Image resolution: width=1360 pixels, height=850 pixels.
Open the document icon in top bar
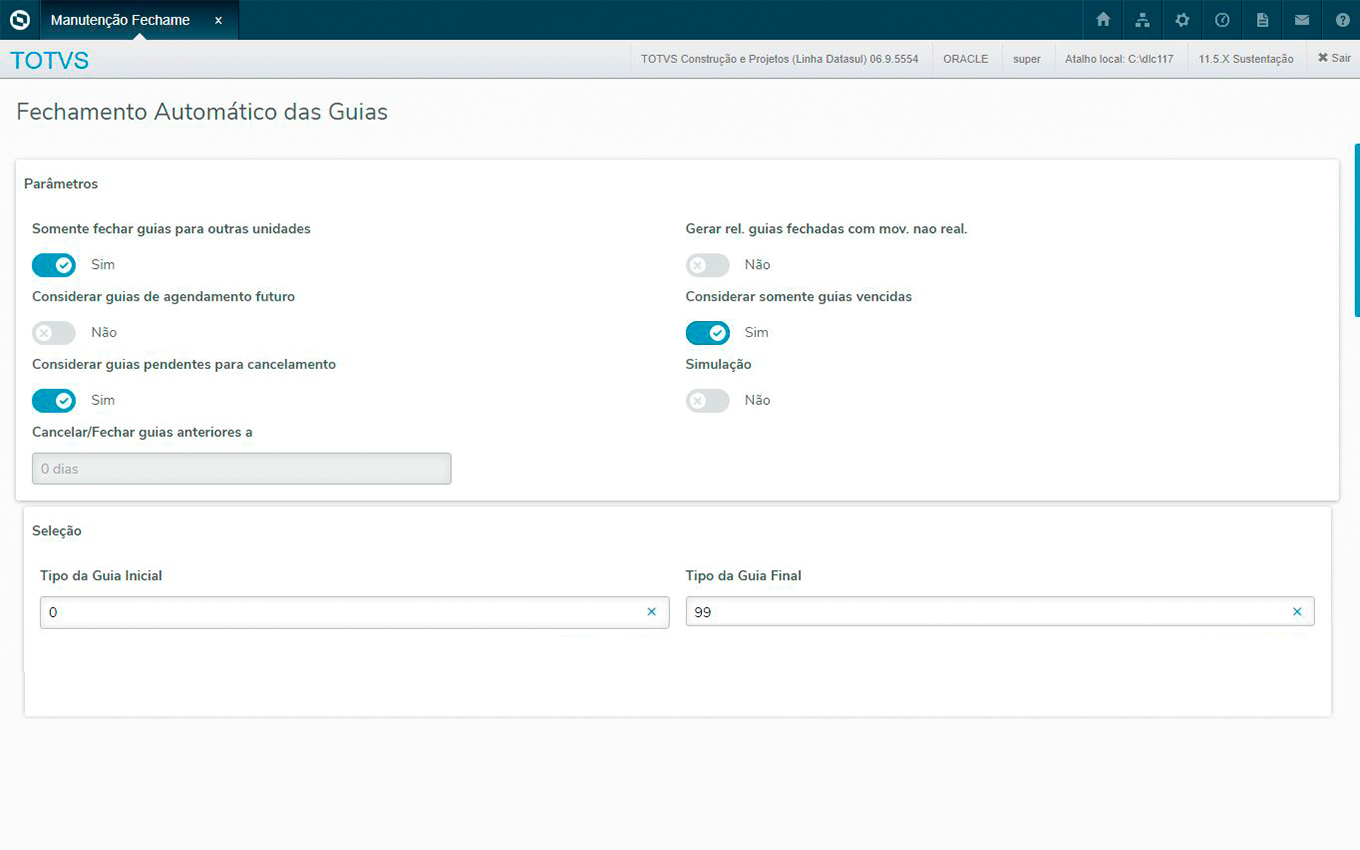pos(1262,20)
